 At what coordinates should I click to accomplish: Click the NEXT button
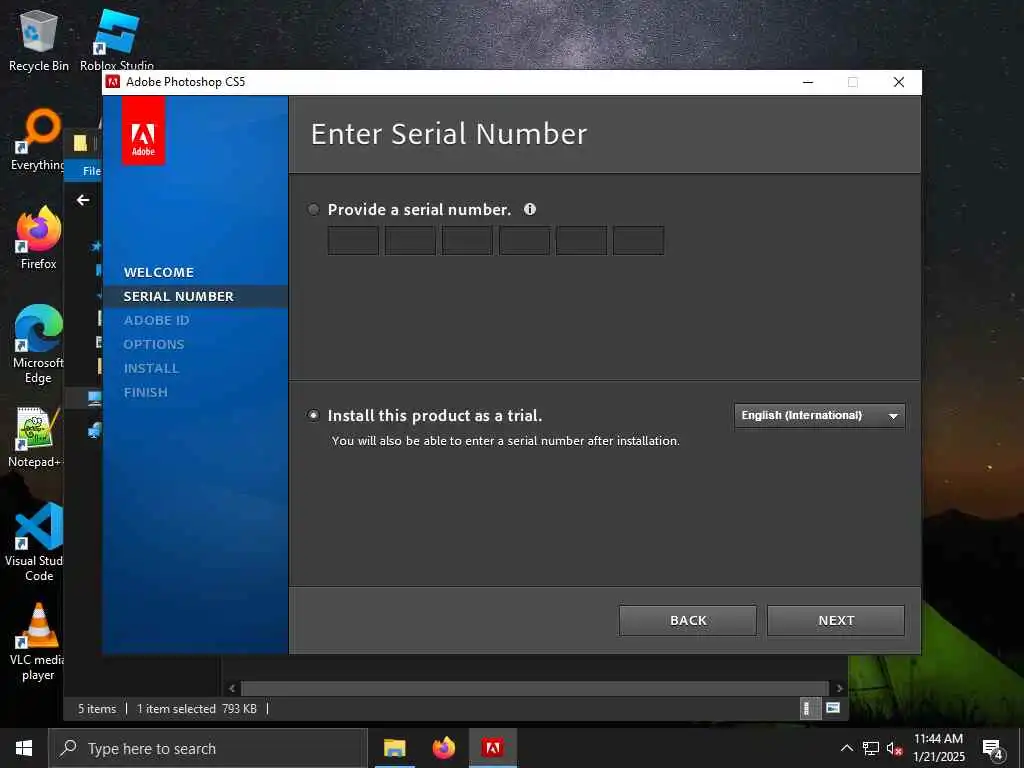tap(836, 620)
